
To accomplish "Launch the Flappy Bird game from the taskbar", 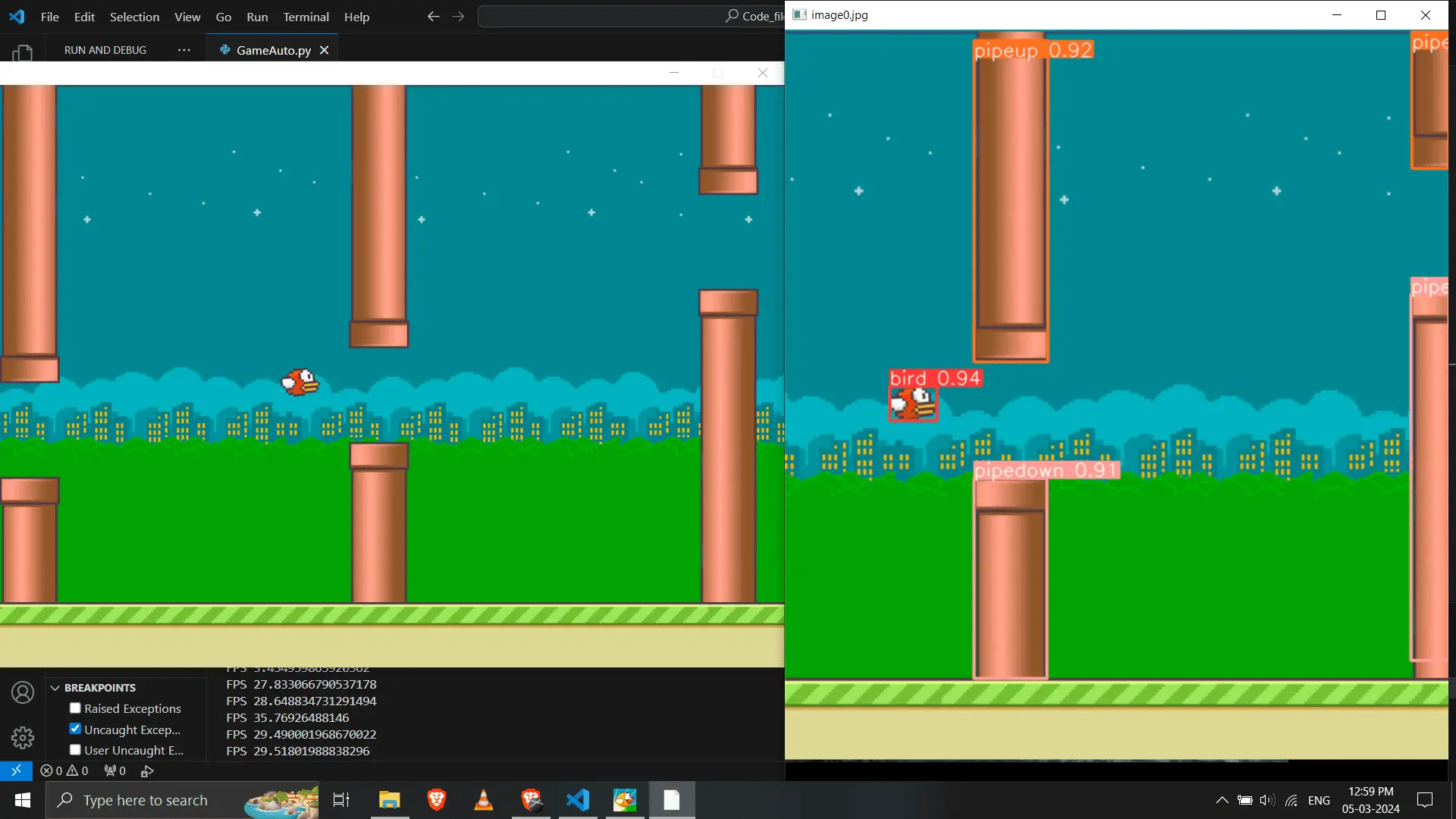I will point(625,799).
